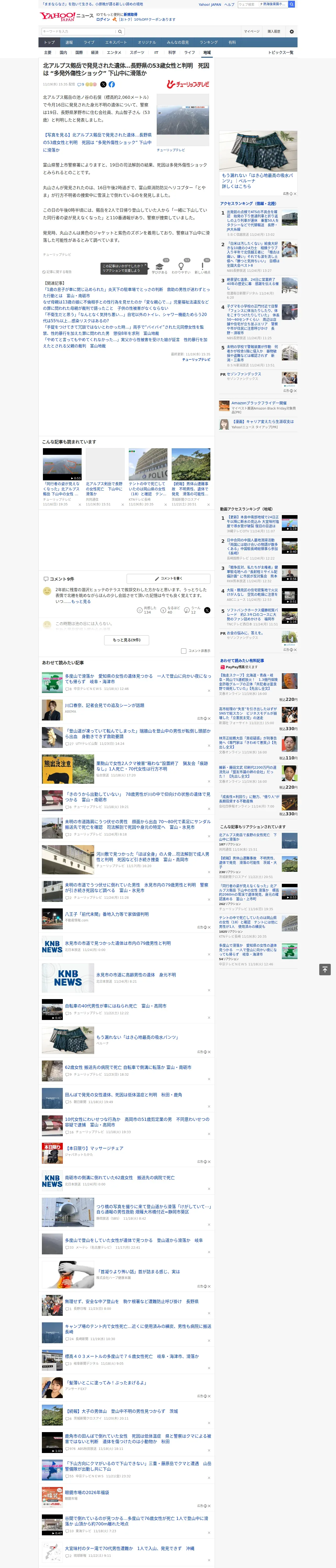Image resolution: width=336 pixels, height=1568 pixels.
Task: Click the ヘルプ link in the header
Action: point(229,4)
